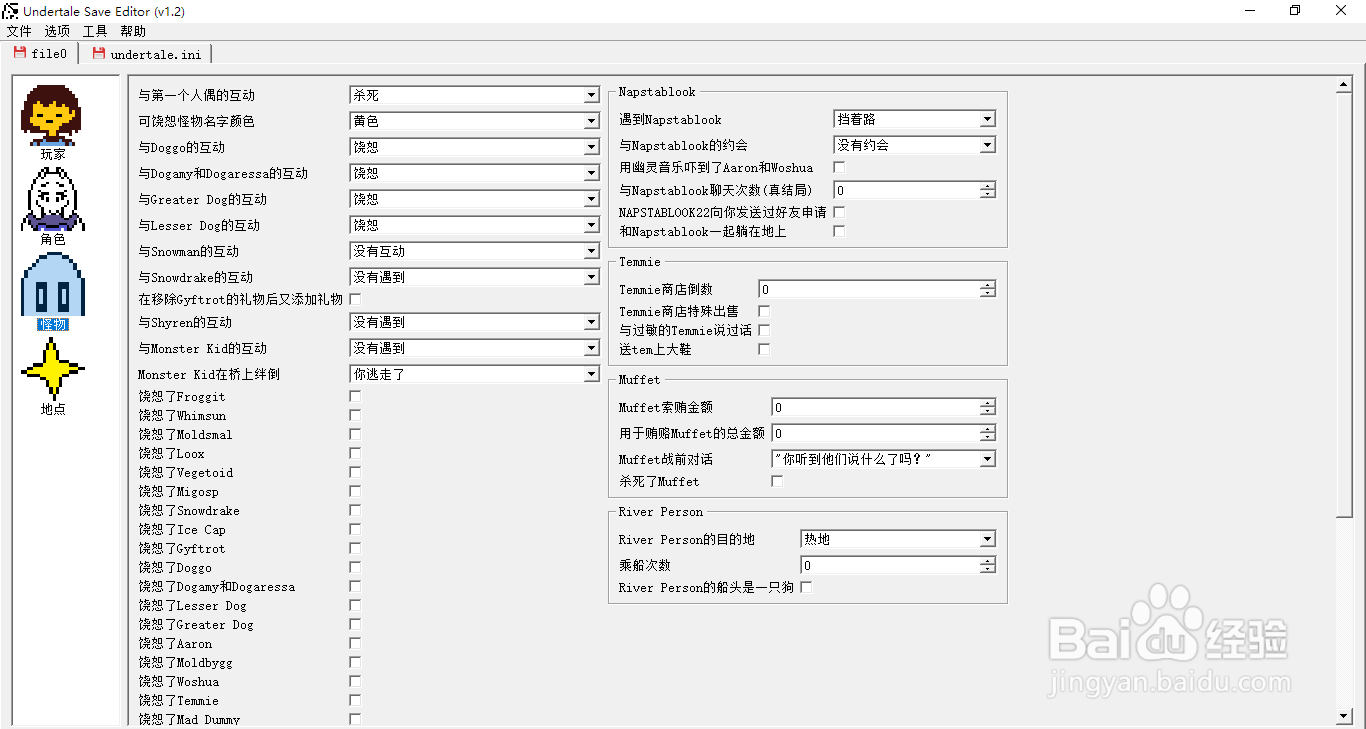Open the River Person目的地 dropdown
Image resolution: width=1366 pixels, height=729 pixels.
[986, 539]
